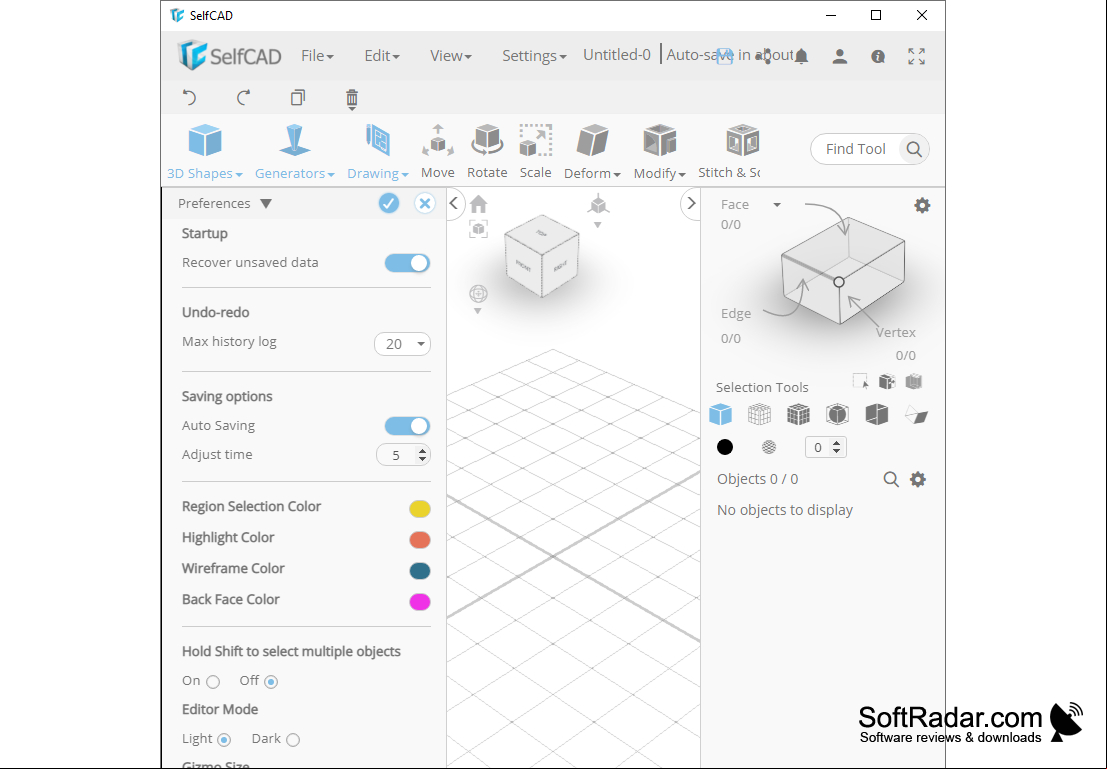Screen dimensions: 1107x769
Task: Open the Deform dropdown
Action: 592,151
